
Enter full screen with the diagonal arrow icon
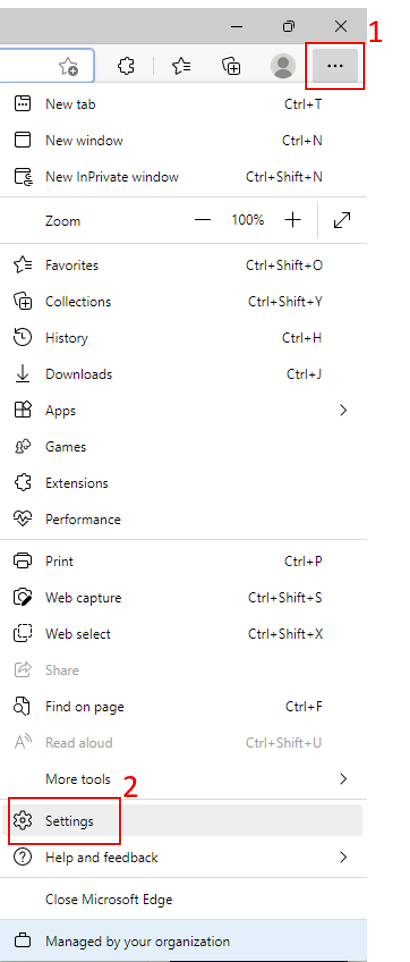342,220
